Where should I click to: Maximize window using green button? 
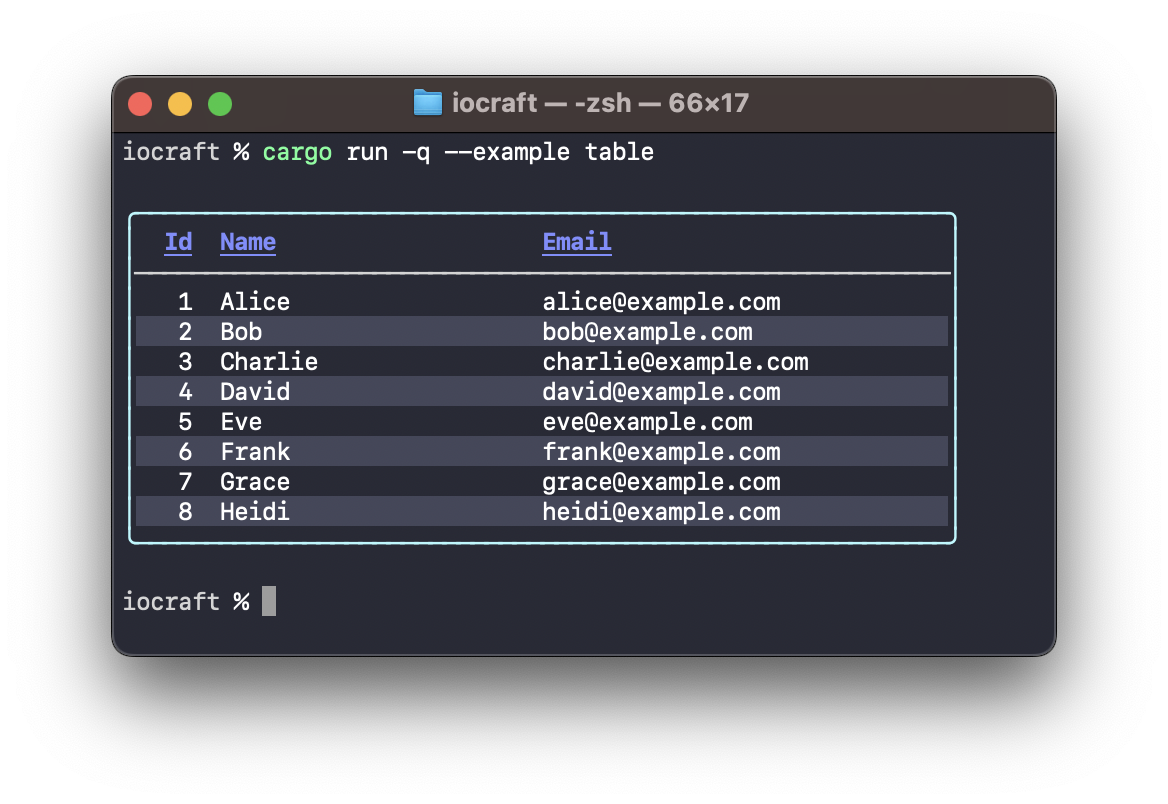220,104
